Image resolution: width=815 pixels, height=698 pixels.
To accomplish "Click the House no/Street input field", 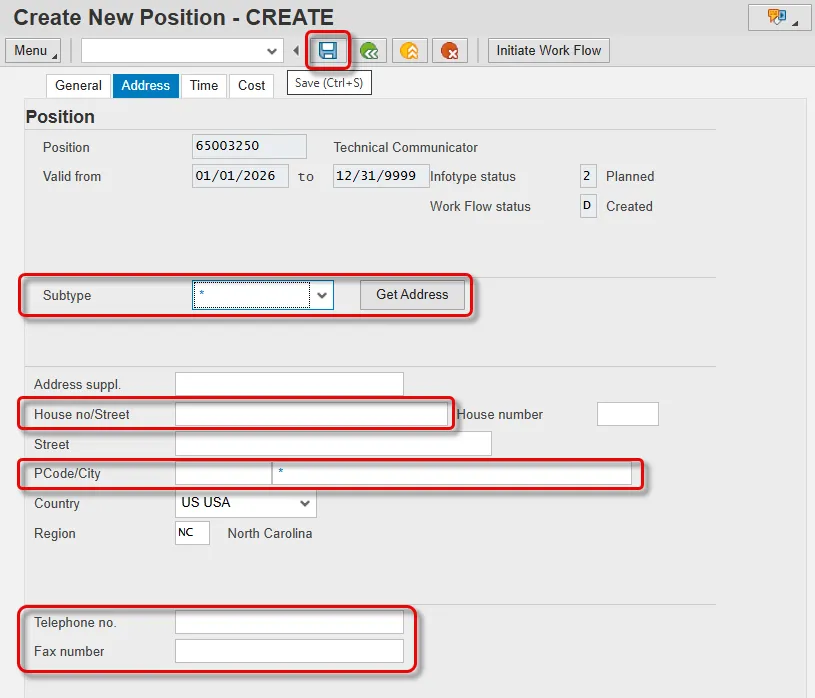I will 311,414.
